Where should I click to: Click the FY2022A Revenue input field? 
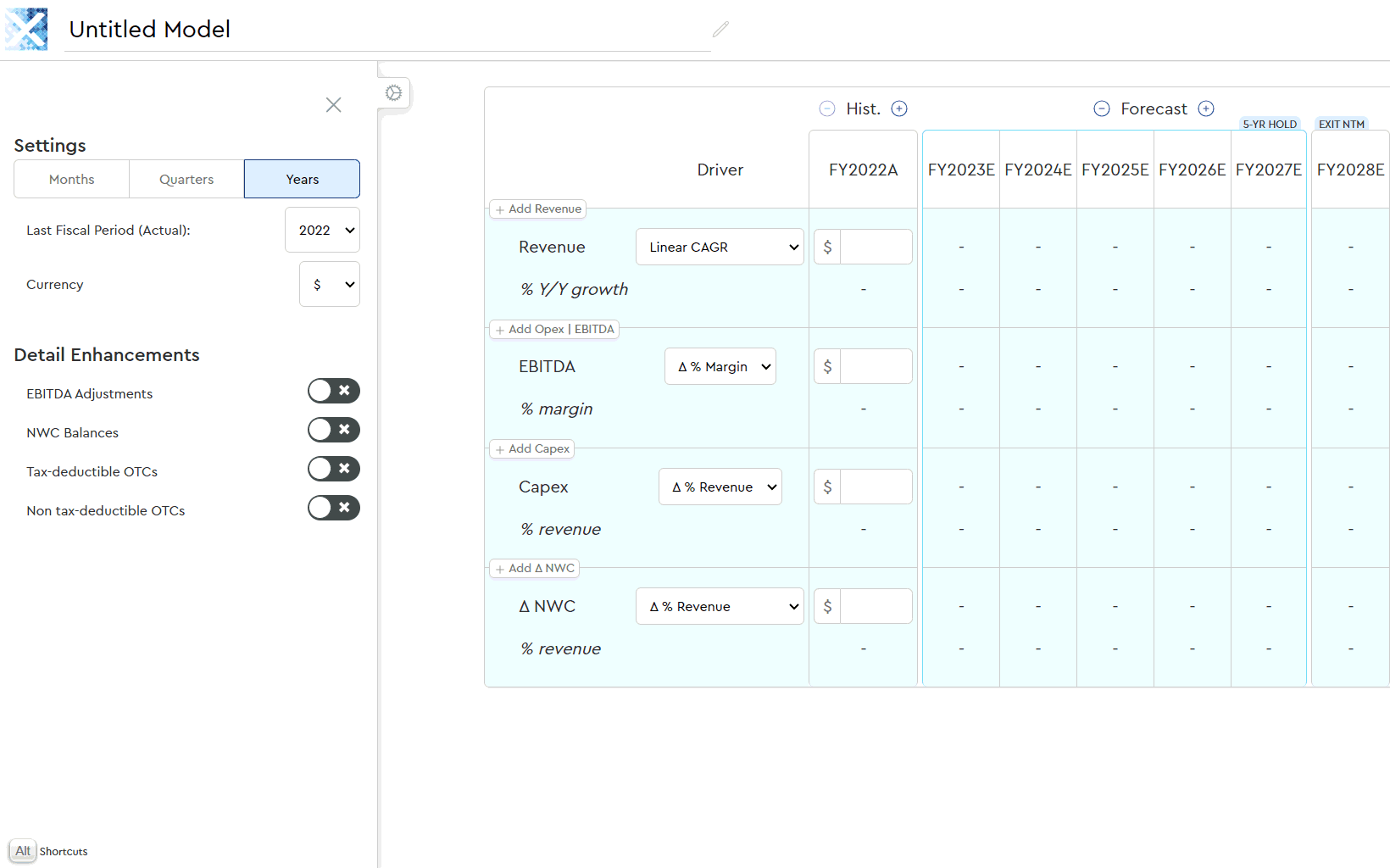[x=875, y=247]
